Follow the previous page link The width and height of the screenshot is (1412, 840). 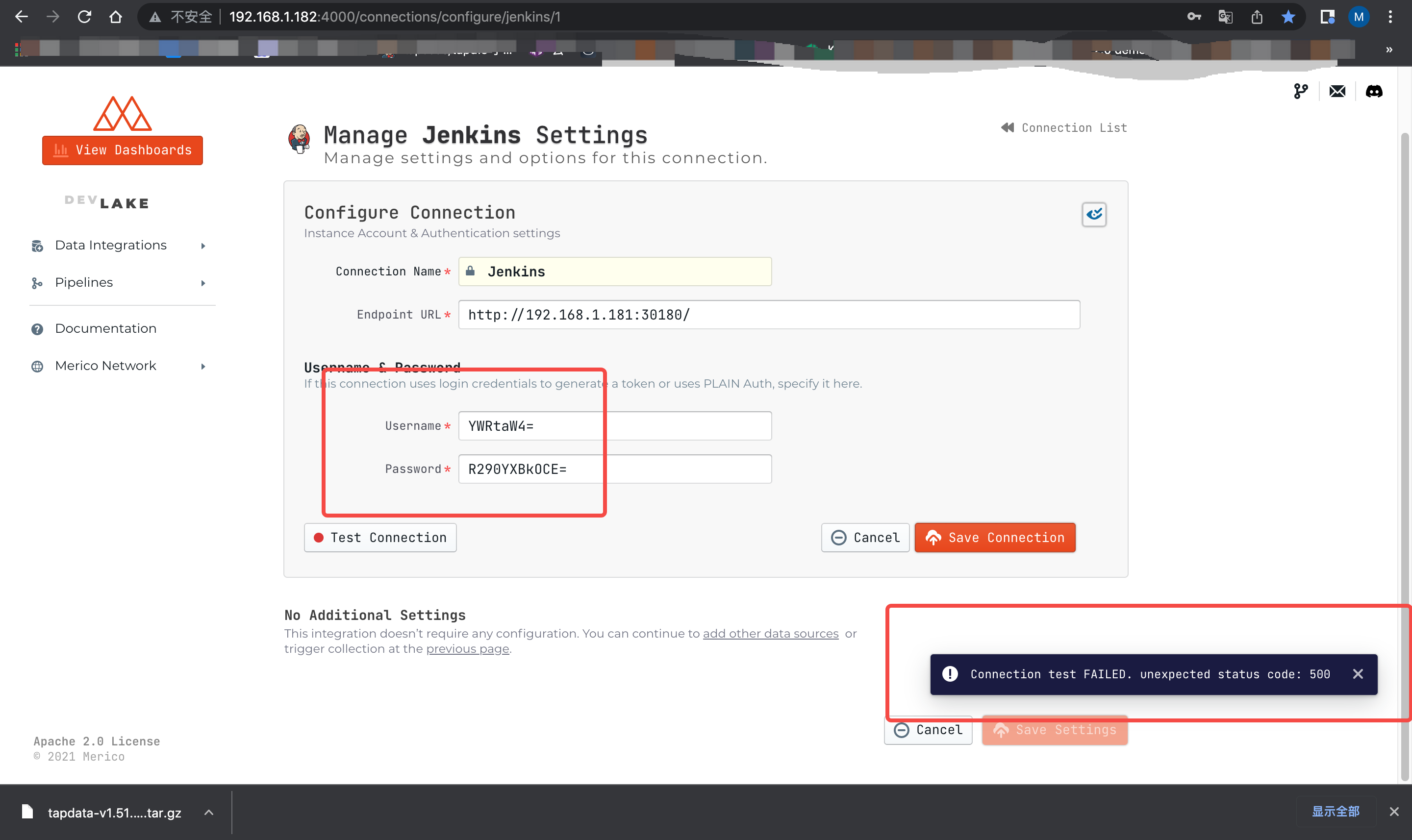point(468,649)
